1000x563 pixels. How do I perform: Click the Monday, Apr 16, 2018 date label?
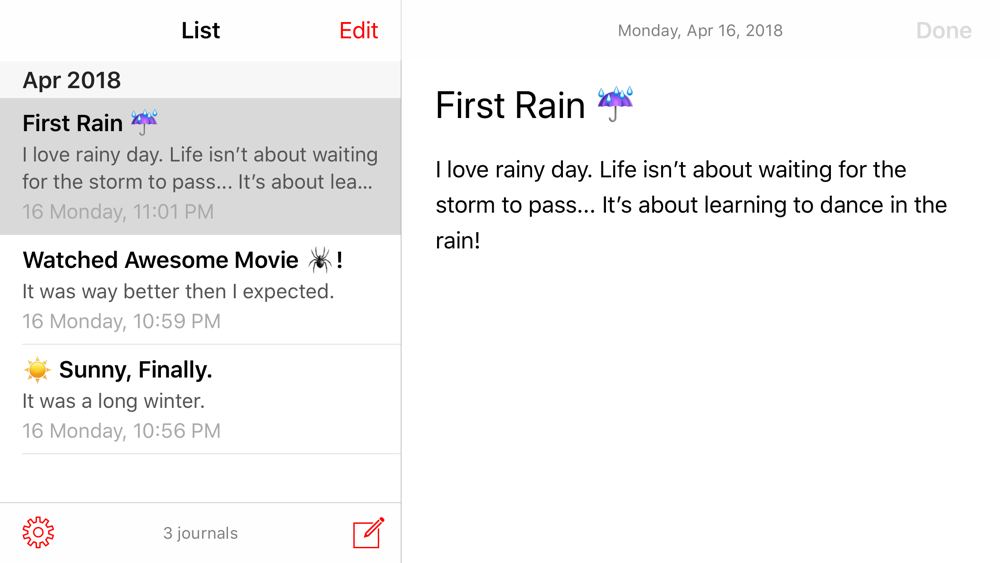[x=700, y=31]
